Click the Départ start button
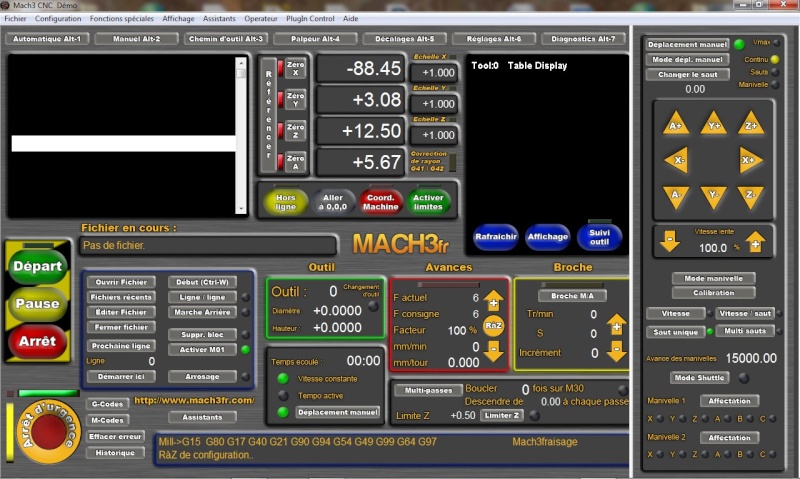This screenshot has width=800, height=479. coord(37,266)
